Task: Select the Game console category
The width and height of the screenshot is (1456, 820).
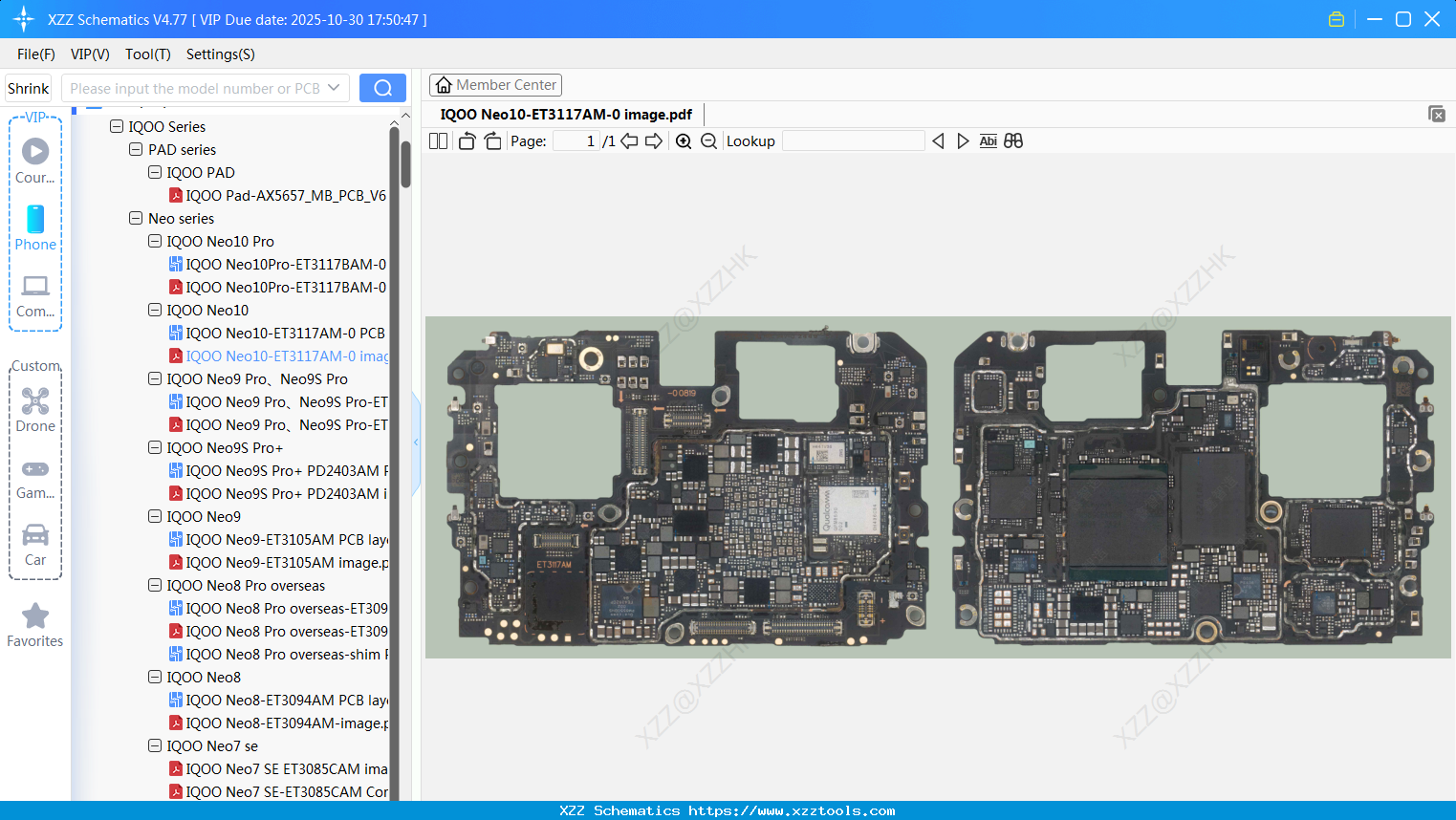Action: (x=35, y=478)
